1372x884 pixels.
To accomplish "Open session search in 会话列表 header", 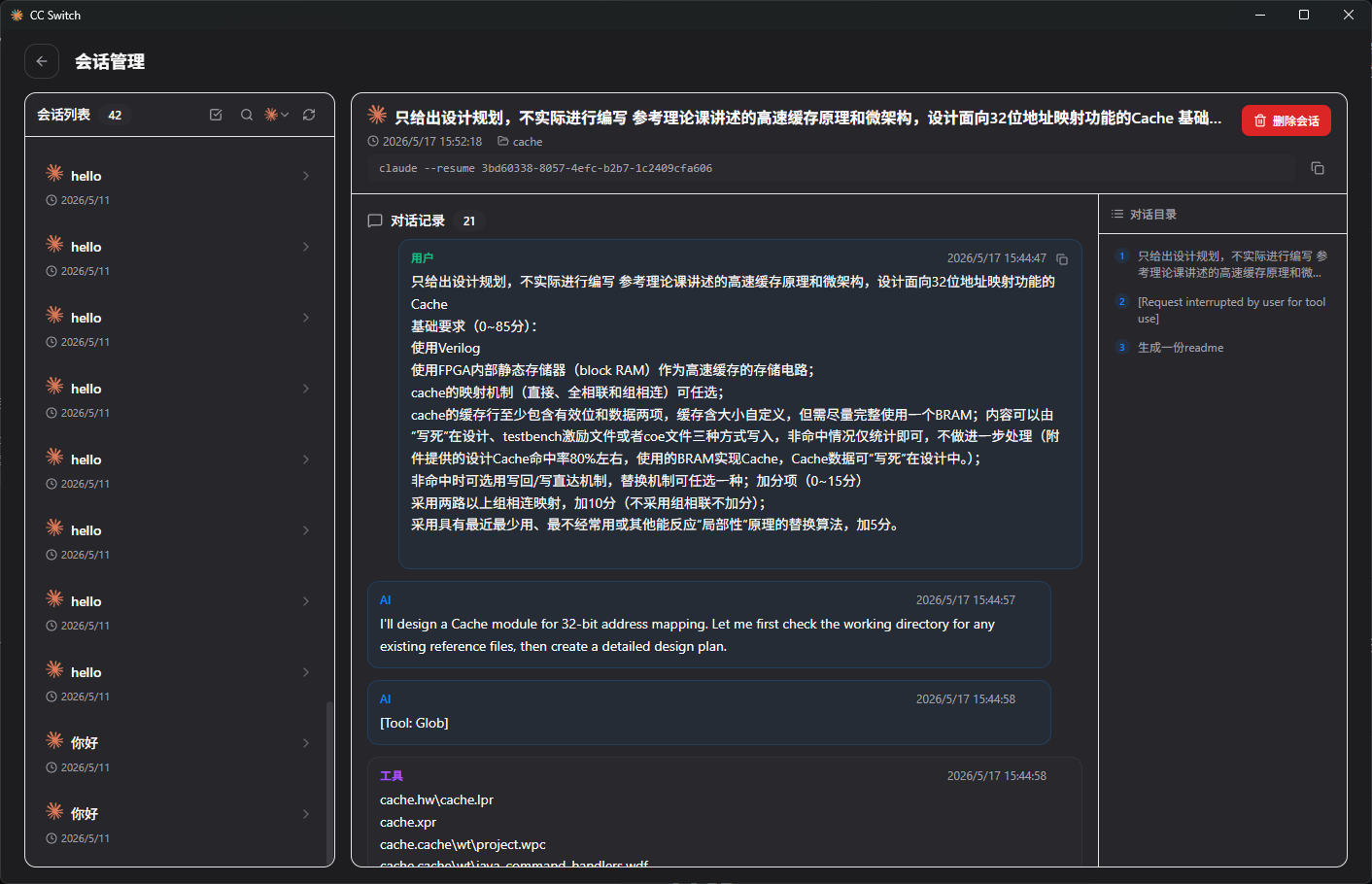I will point(247,115).
